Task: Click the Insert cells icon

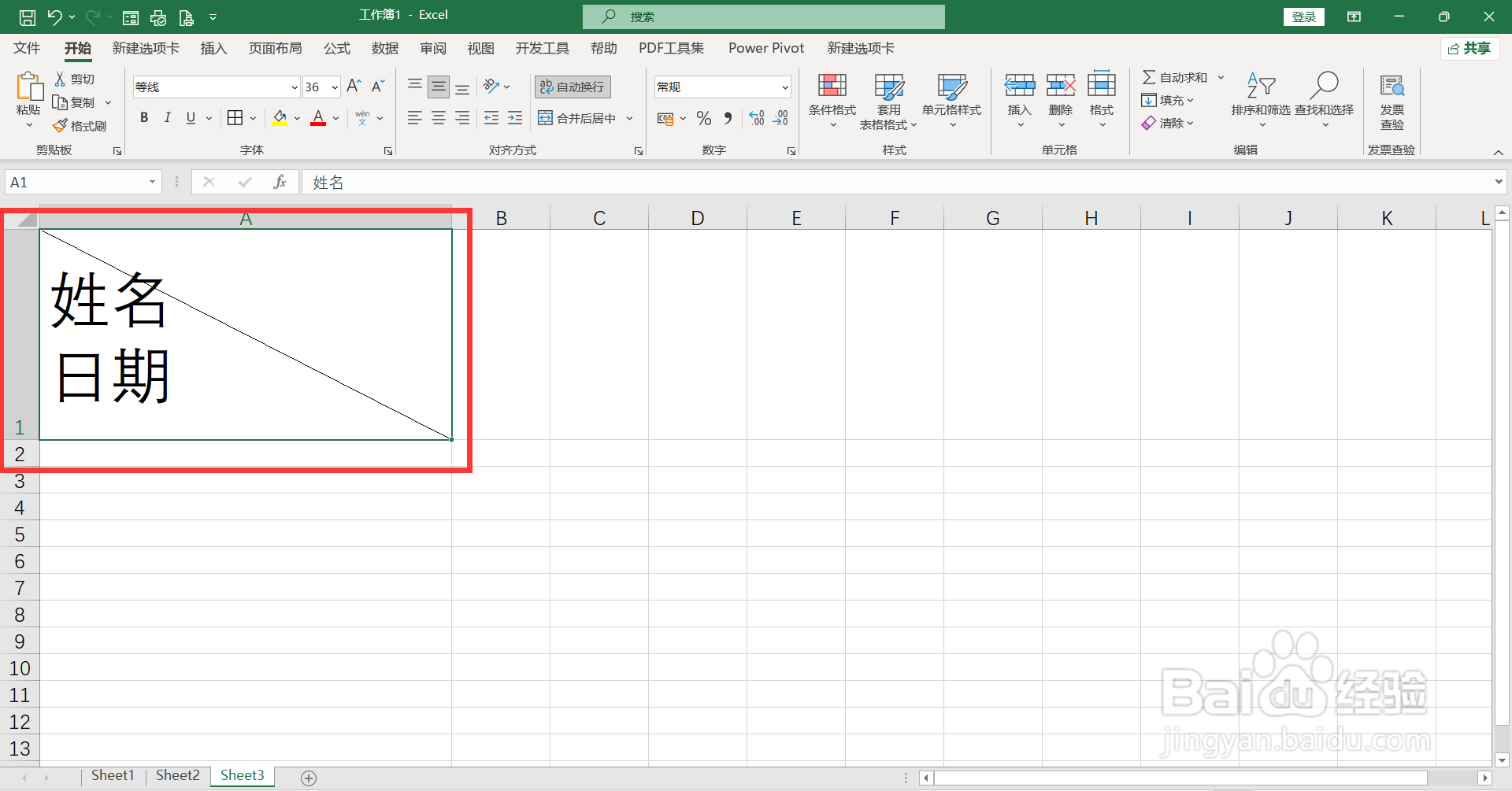Action: point(1020,84)
